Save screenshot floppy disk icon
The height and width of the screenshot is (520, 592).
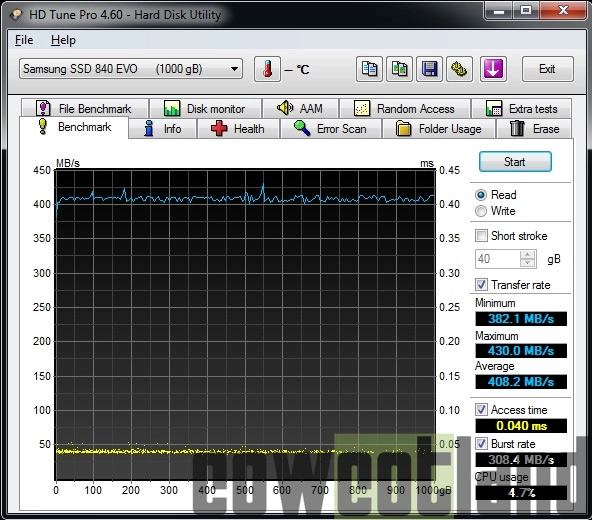[429, 69]
